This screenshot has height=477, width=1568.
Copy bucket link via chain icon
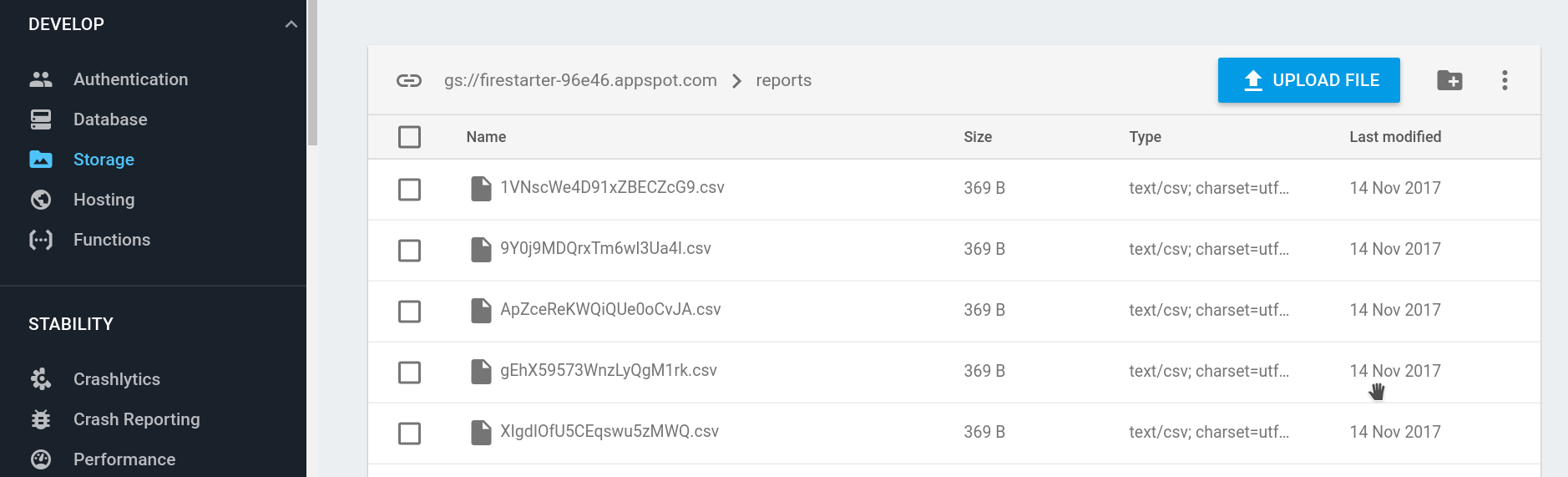(x=408, y=80)
